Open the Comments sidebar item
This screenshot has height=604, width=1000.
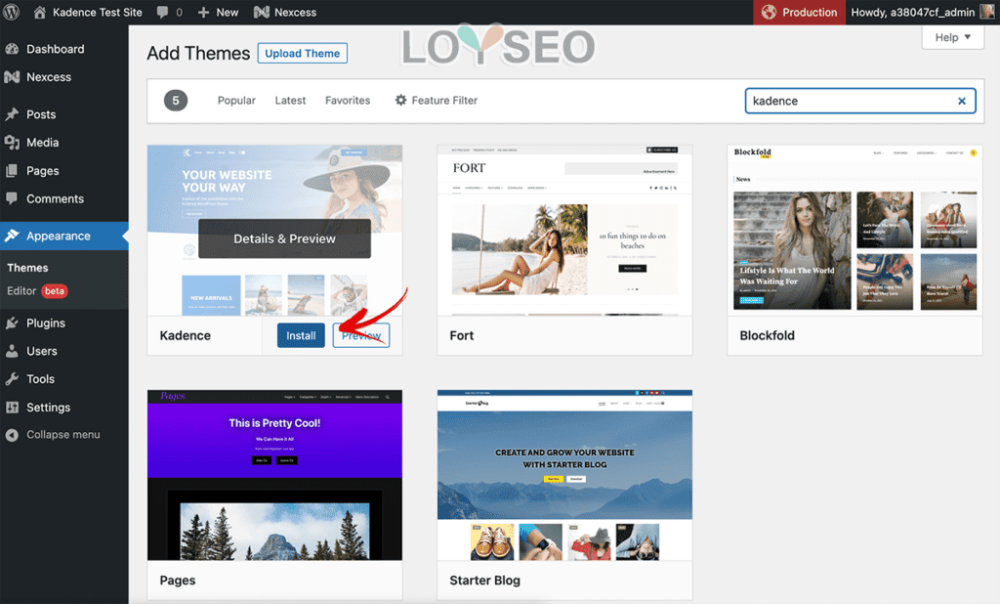point(55,199)
